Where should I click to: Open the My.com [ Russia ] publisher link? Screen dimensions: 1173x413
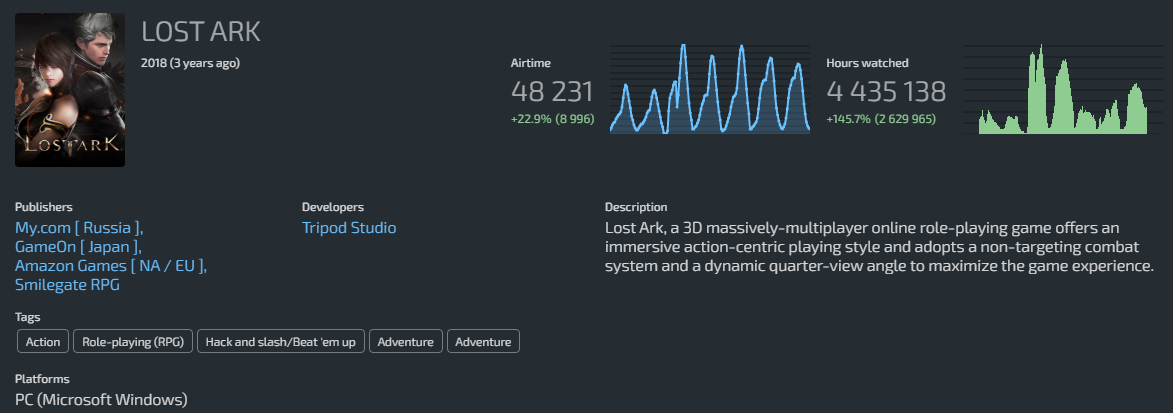coord(79,227)
